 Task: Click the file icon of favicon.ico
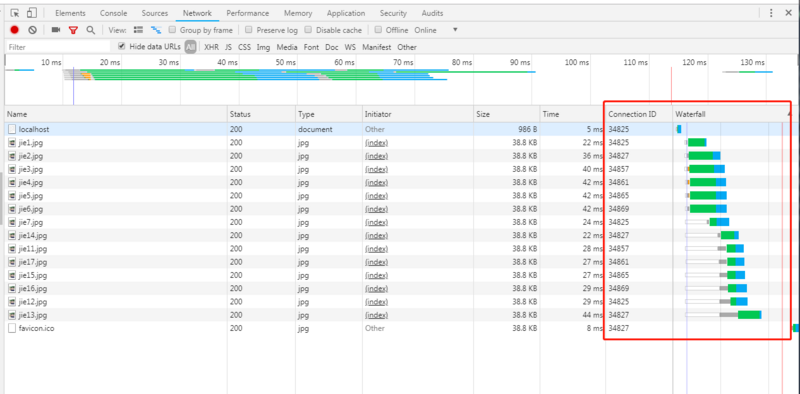[x=12, y=329]
